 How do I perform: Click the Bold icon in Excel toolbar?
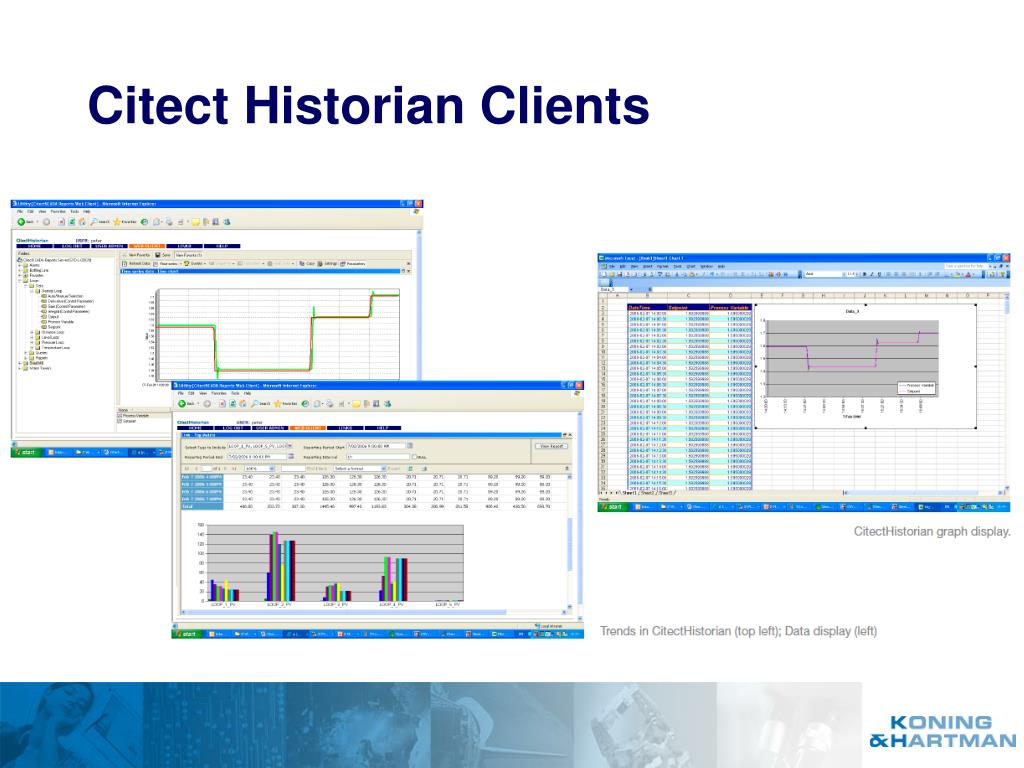[865, 274]
